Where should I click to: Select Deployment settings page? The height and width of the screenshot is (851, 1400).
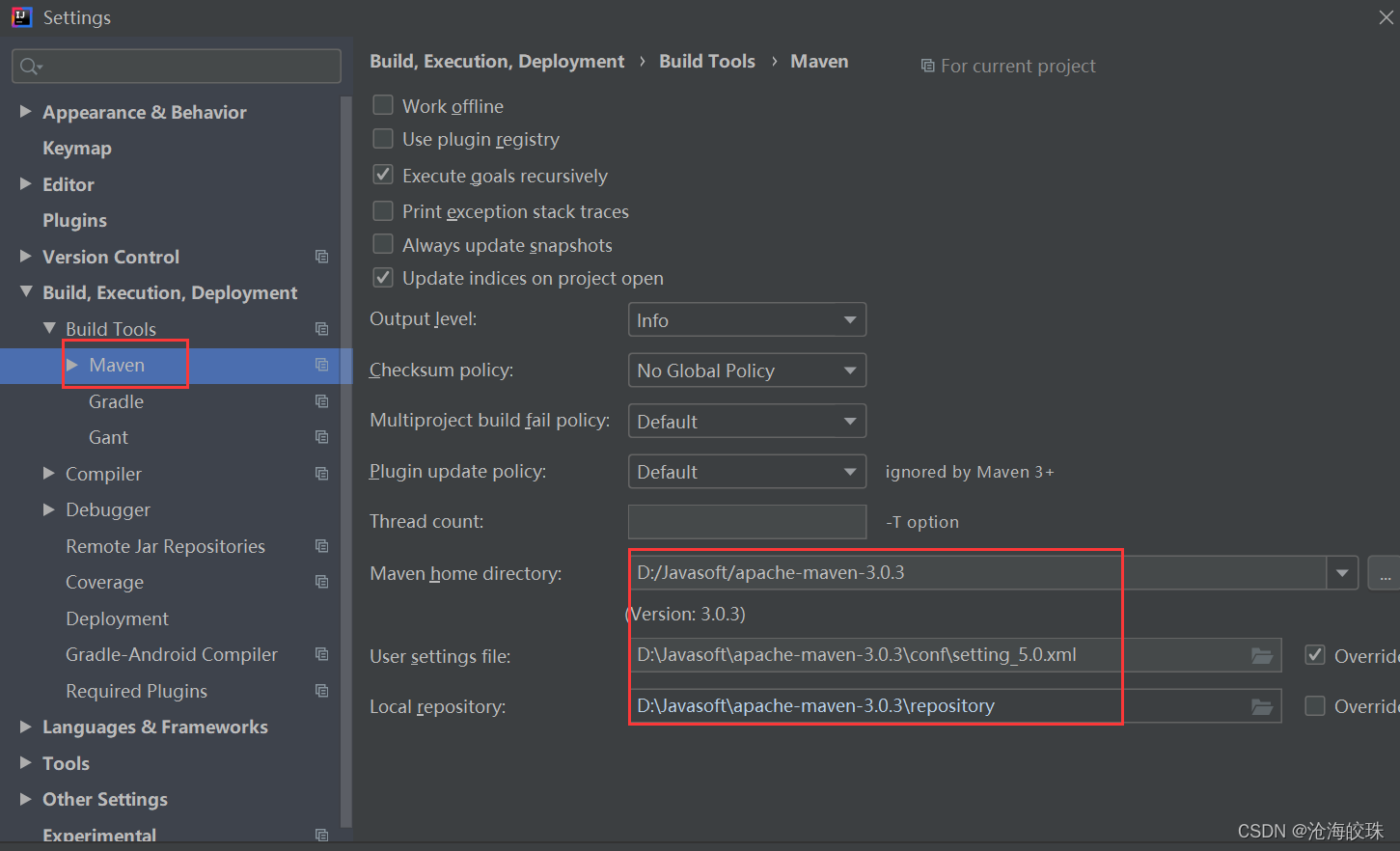point(117,618)
